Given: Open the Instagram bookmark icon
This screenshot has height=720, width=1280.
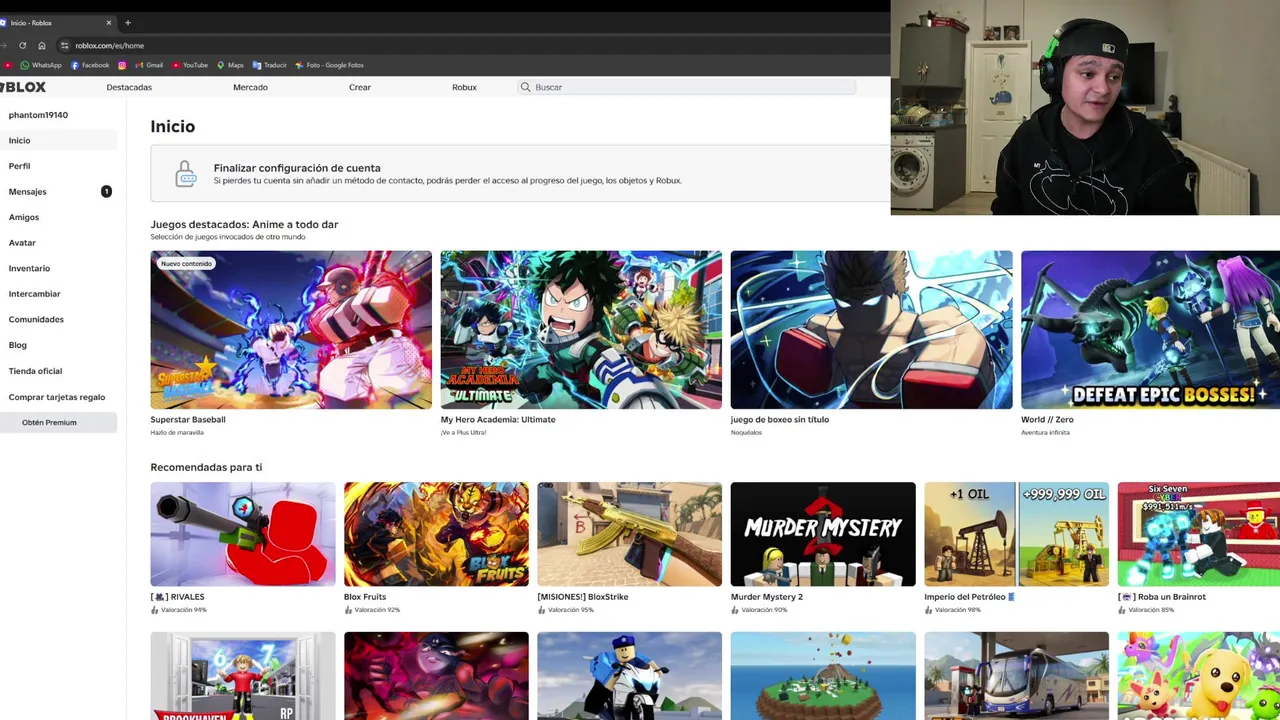Looking at the screenshot, I should (x=122, y=65).
